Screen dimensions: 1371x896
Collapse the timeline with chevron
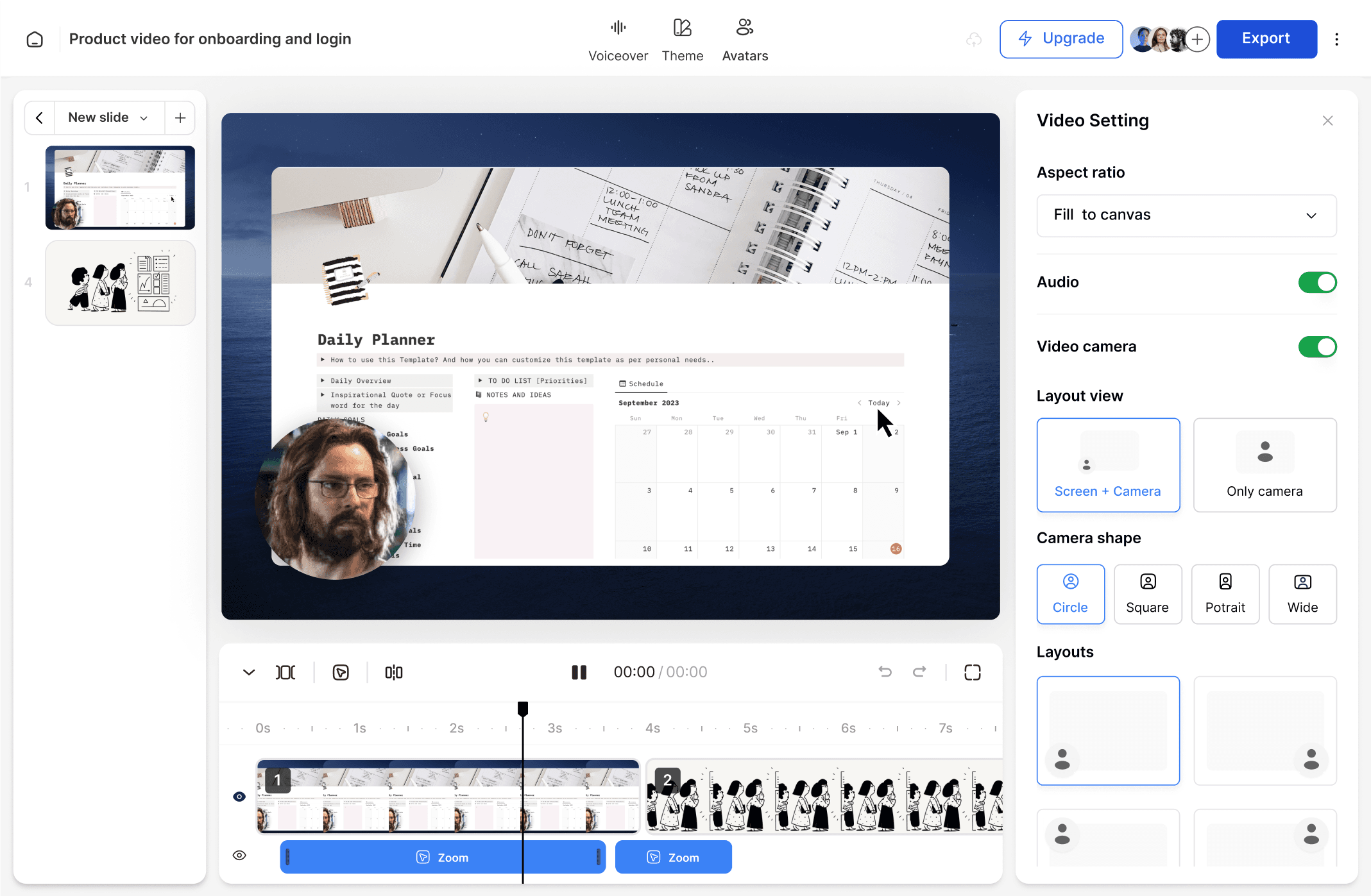[x=249, y=672]
